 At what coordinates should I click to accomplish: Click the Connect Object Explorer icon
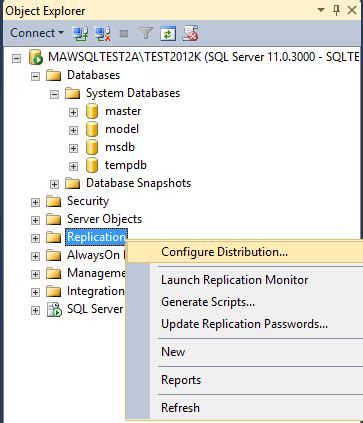pos(80,33)
